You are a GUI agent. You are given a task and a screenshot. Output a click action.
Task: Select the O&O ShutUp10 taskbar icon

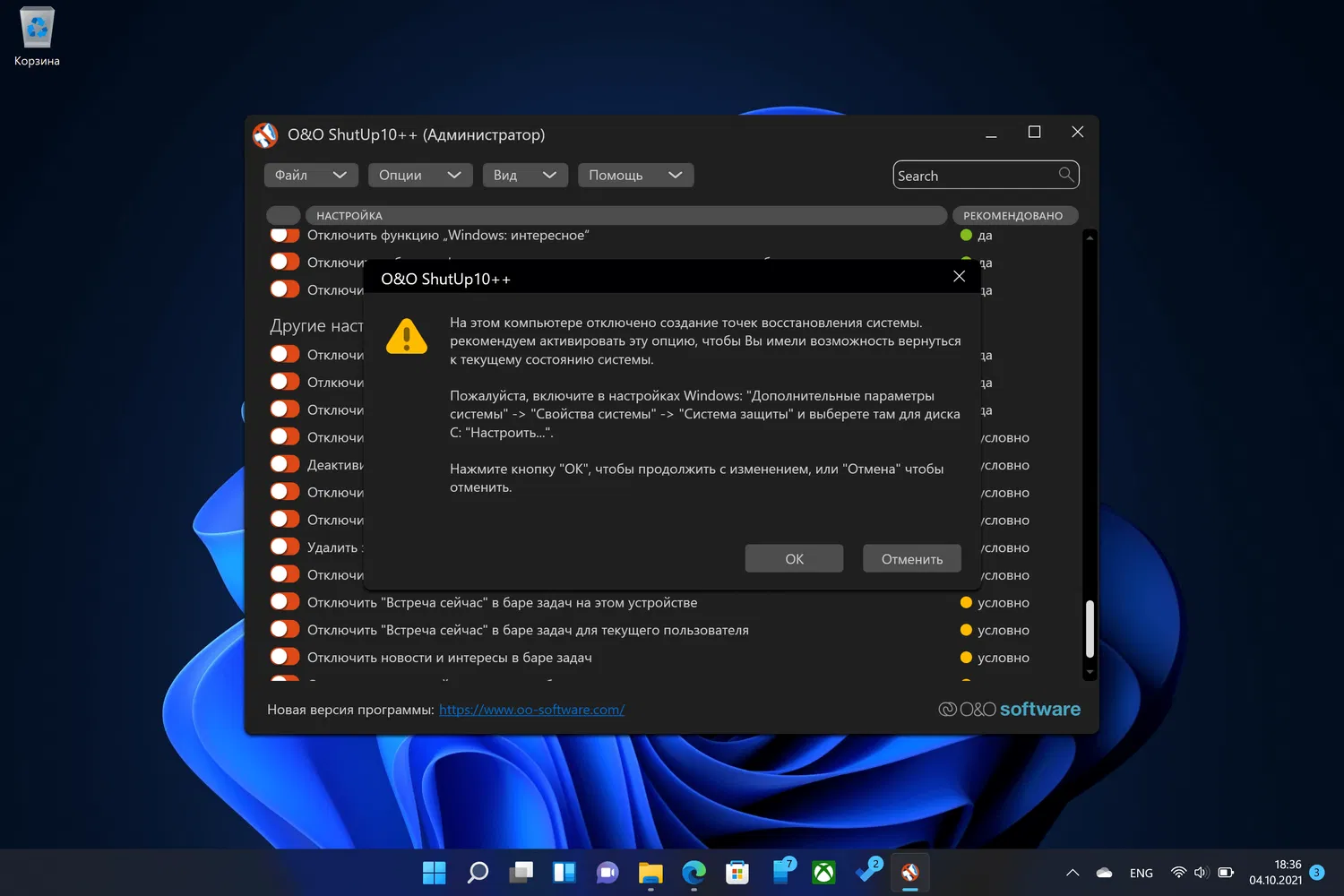coord(910,872)
